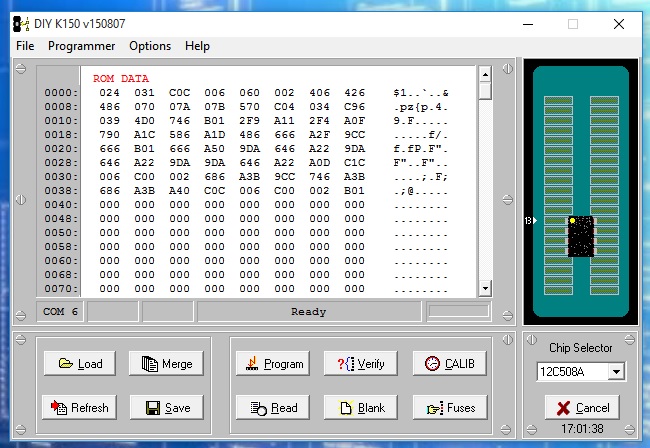Viewport: 650px width, 448px height.
Task: Open the Options menu
Action: tap(150, 46)
